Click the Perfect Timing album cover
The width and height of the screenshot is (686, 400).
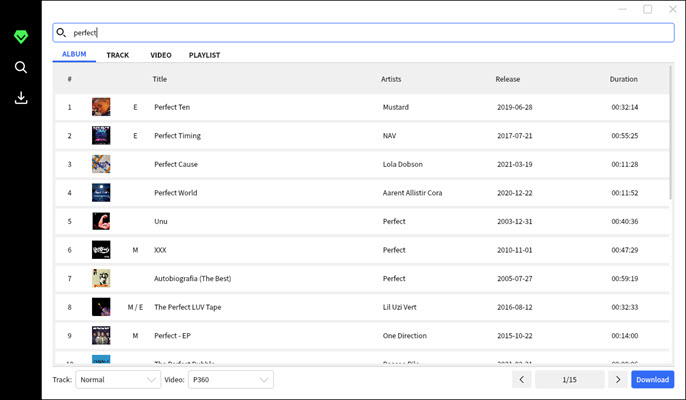point(101,135)
